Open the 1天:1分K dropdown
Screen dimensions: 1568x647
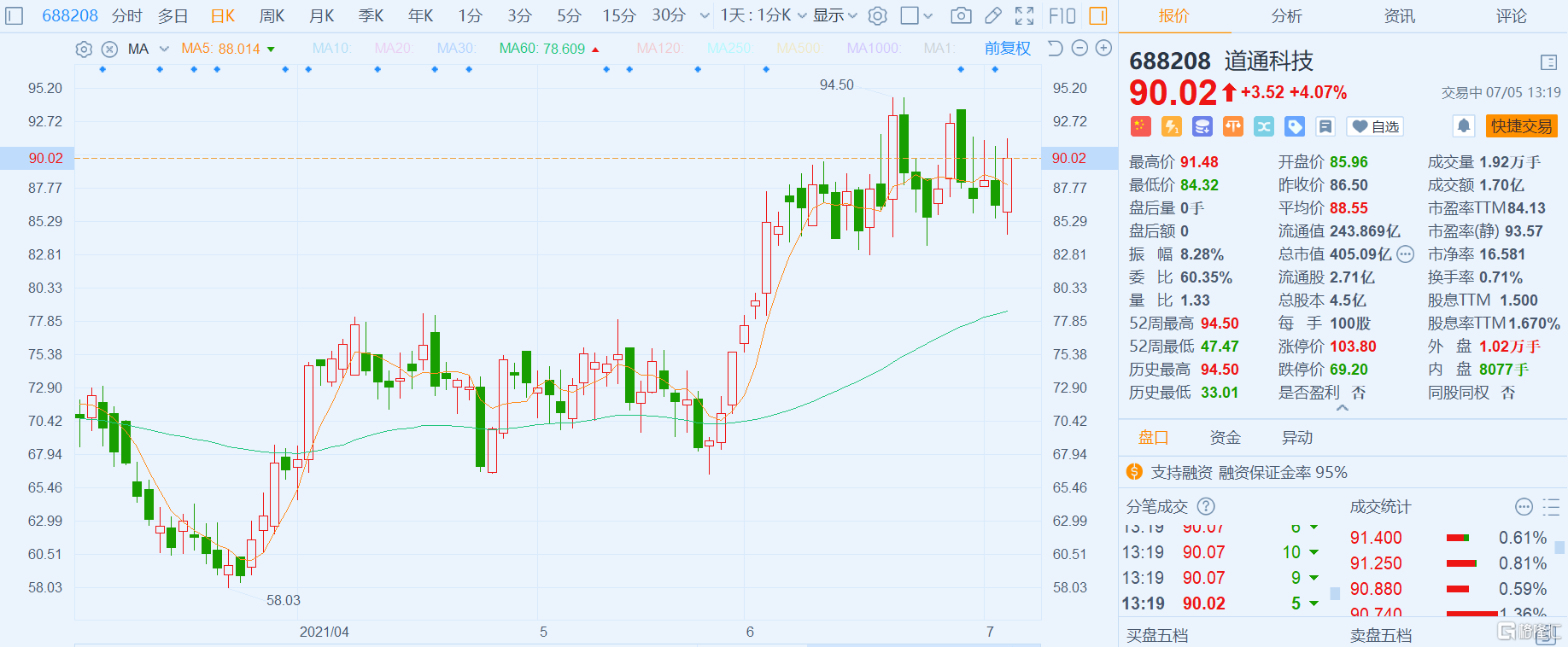tap(764, 15)
